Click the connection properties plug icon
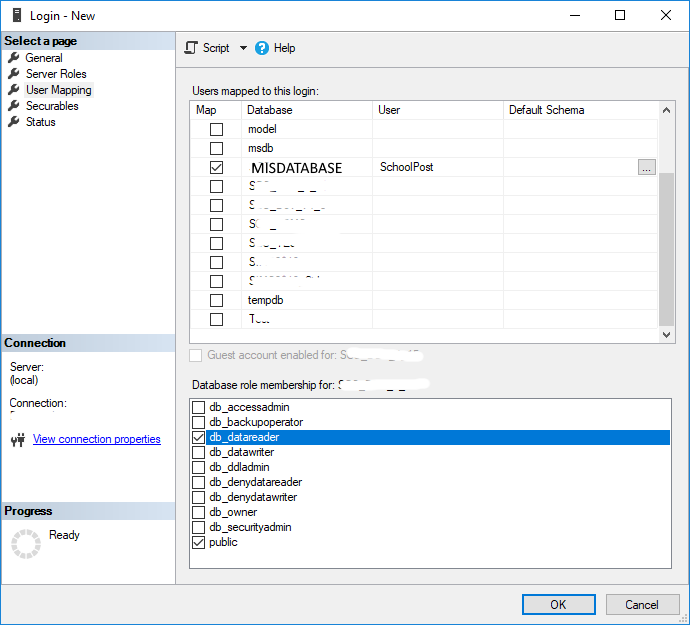Viewport: 690px width, 625px height. coord(18,440)
